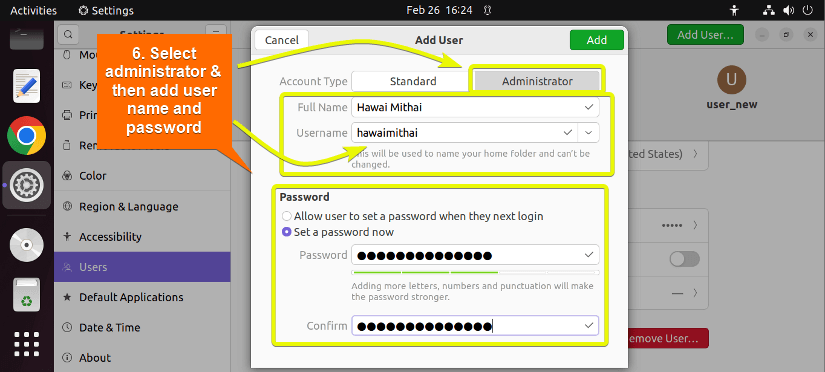Open Region & Language settings
This screenshot has height=372, width=825.
(x=142, y=206)
